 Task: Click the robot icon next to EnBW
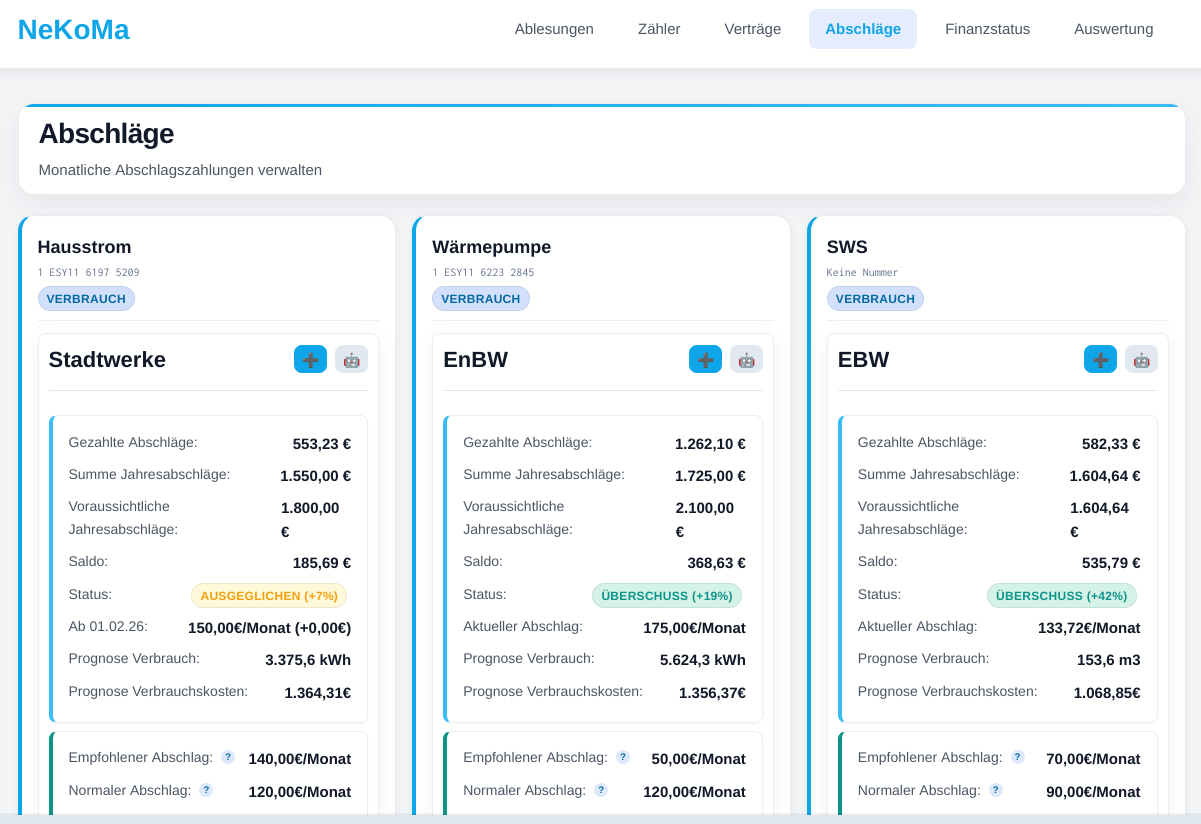click(746, 359)
